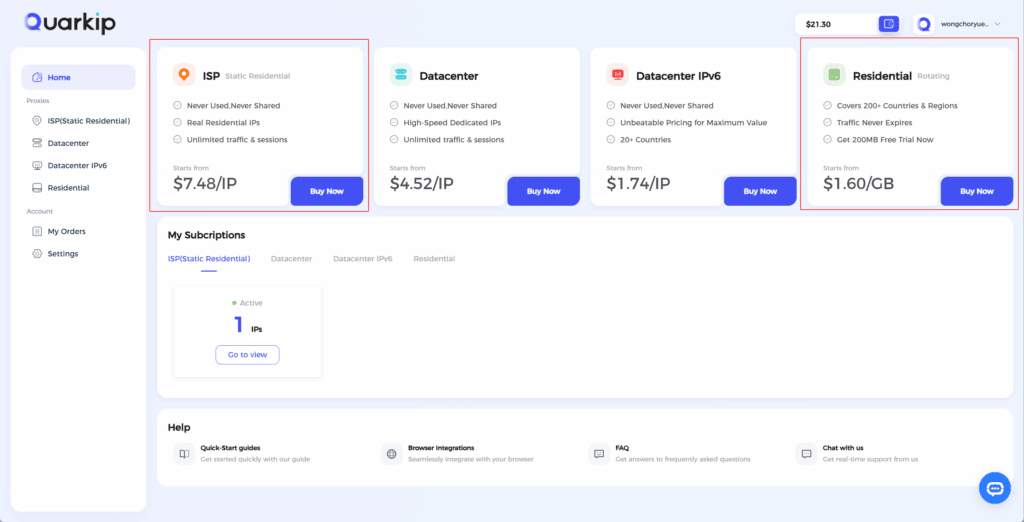Click the red Datacenter IPv6 card icon
This screenshot has height=522, width=1024.
pos(617,75)
